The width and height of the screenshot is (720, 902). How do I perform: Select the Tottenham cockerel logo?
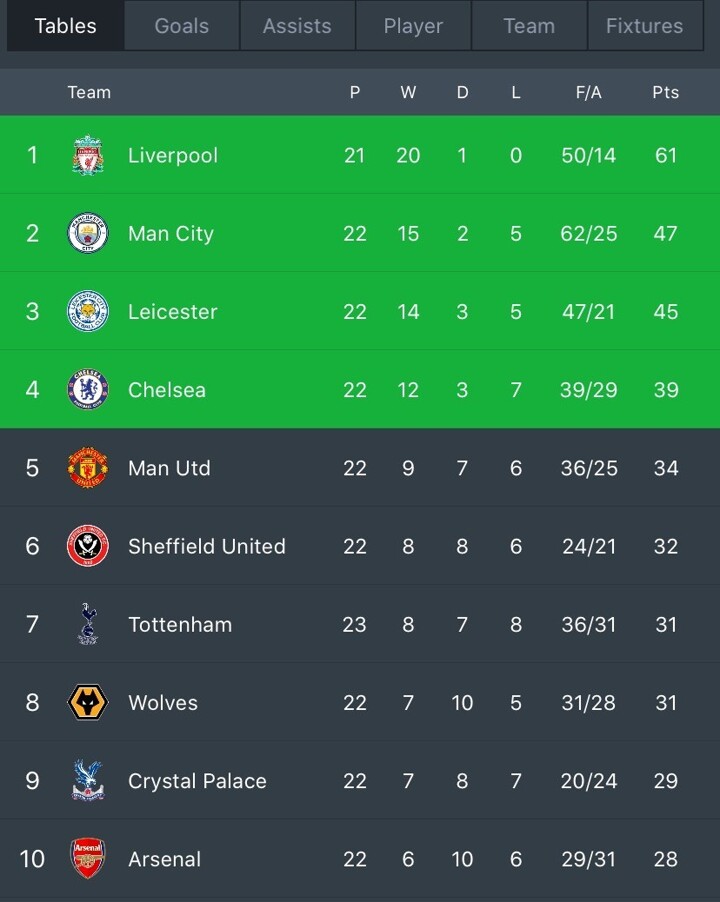pos(88,624)
